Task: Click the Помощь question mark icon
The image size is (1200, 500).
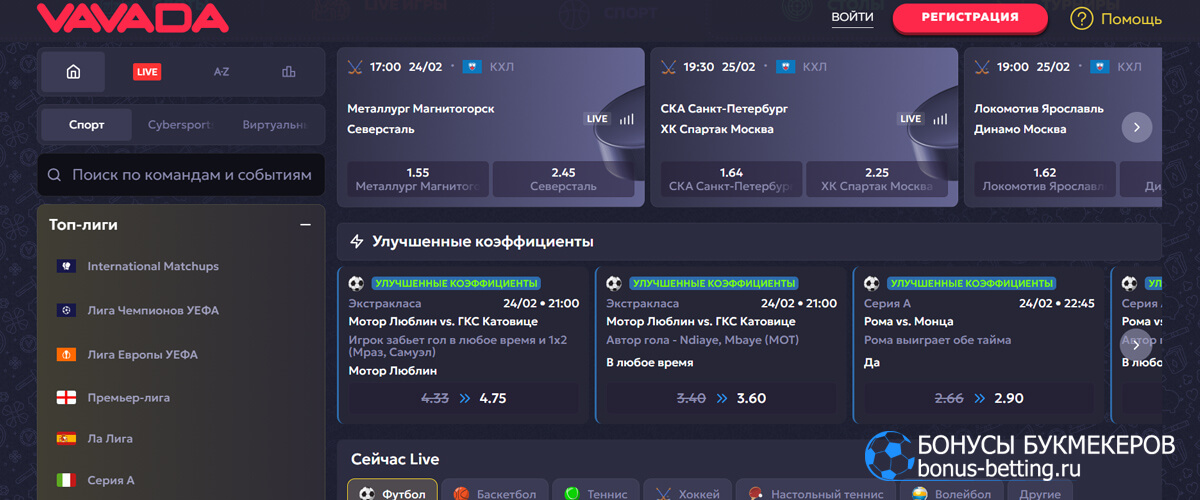Action: (x=1081, y=18)
